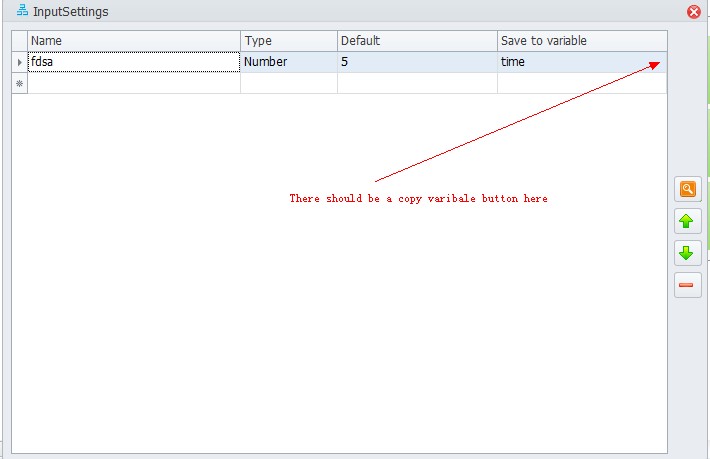The width and height of the screenshot is (710, 459).
Task: Select the default value 5 cell
Action: [417, 62]
